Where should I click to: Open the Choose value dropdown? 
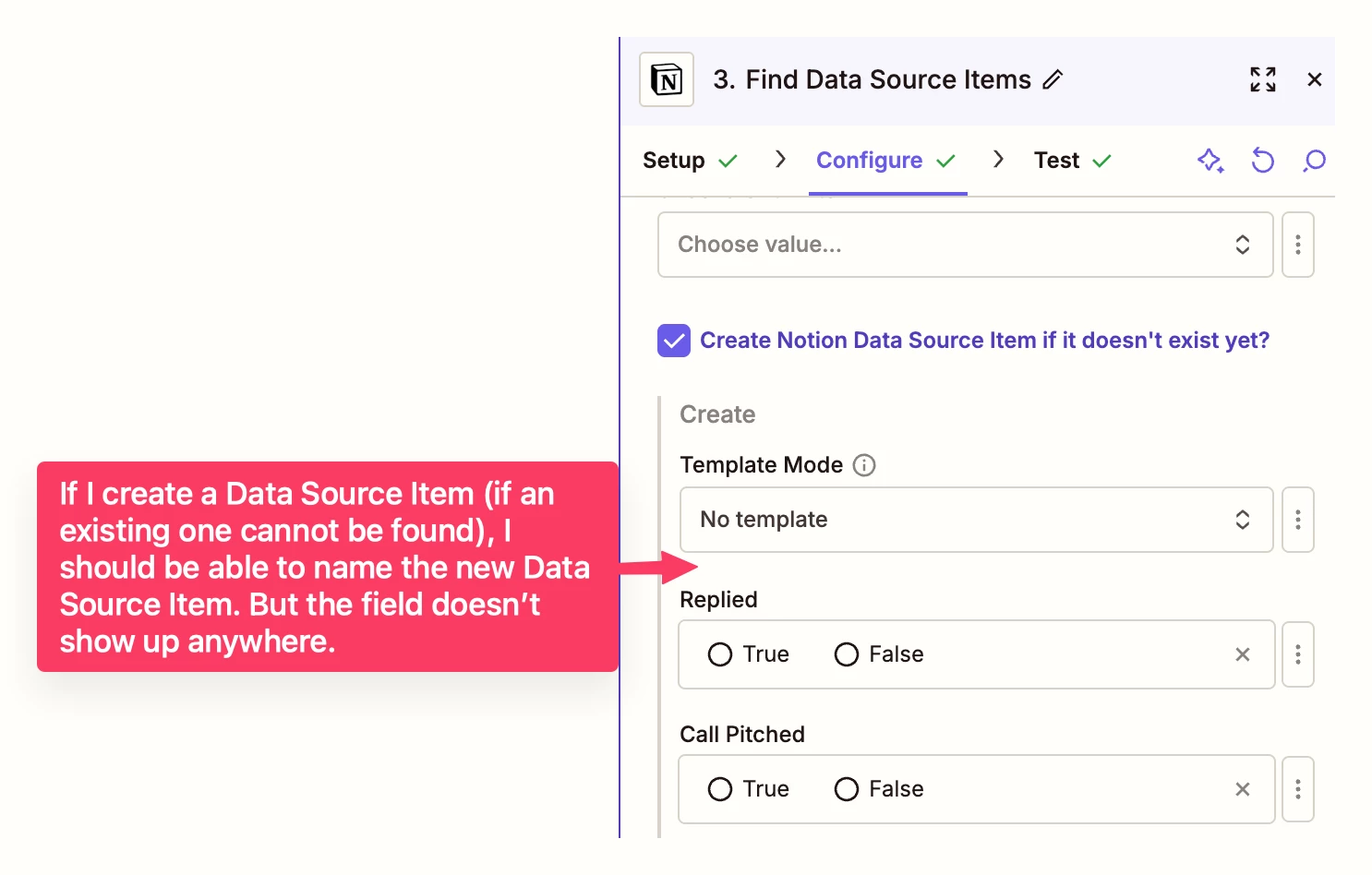tap(965, 245)
